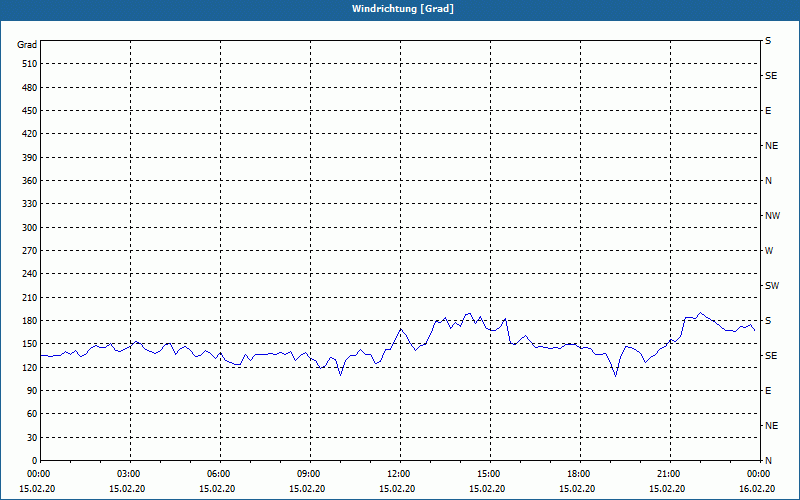
Task: Click the 00:00 label above 16.02.20
Action: click(x=759, y=474)
